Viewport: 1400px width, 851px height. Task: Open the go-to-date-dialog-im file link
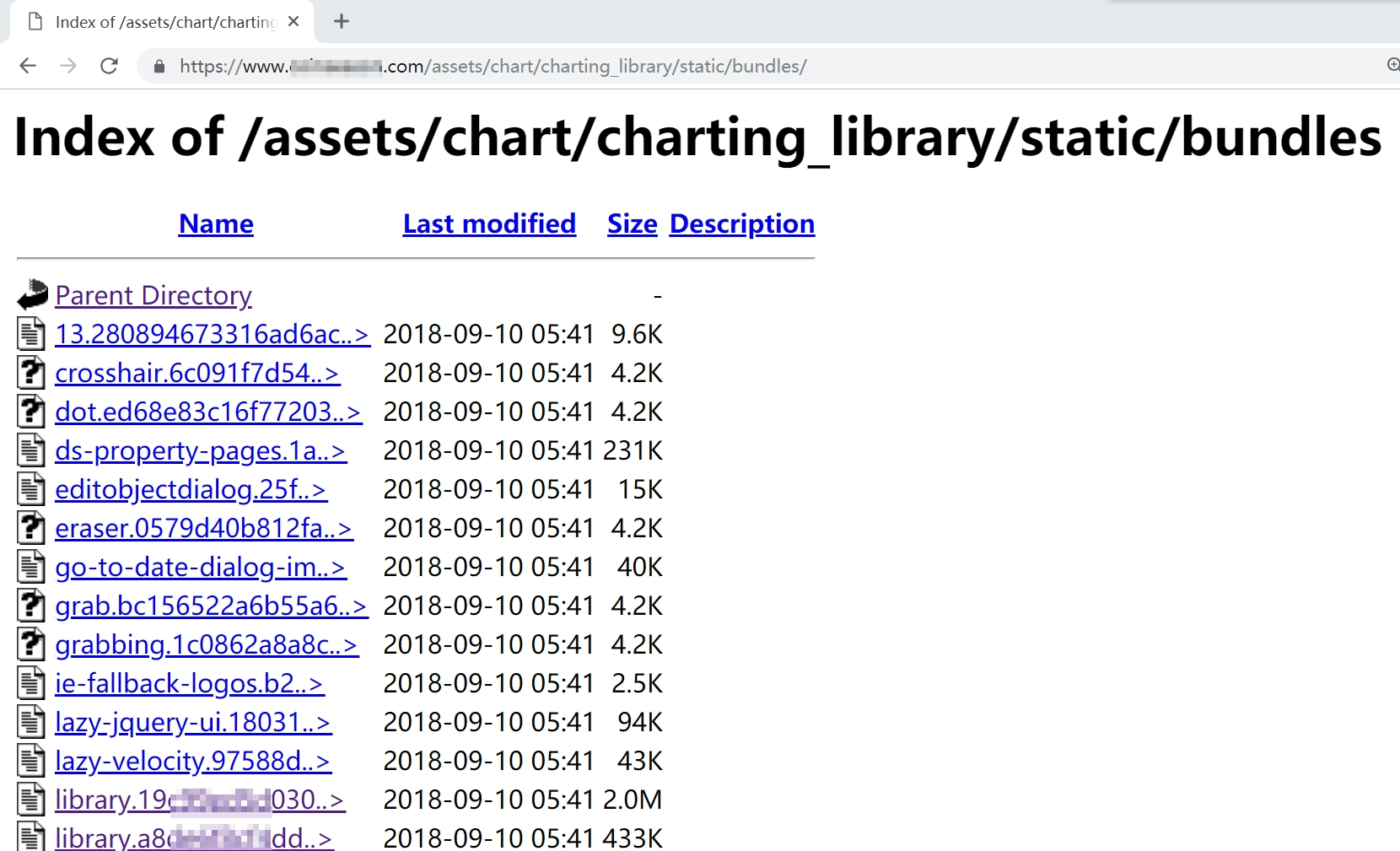point(201,567)
